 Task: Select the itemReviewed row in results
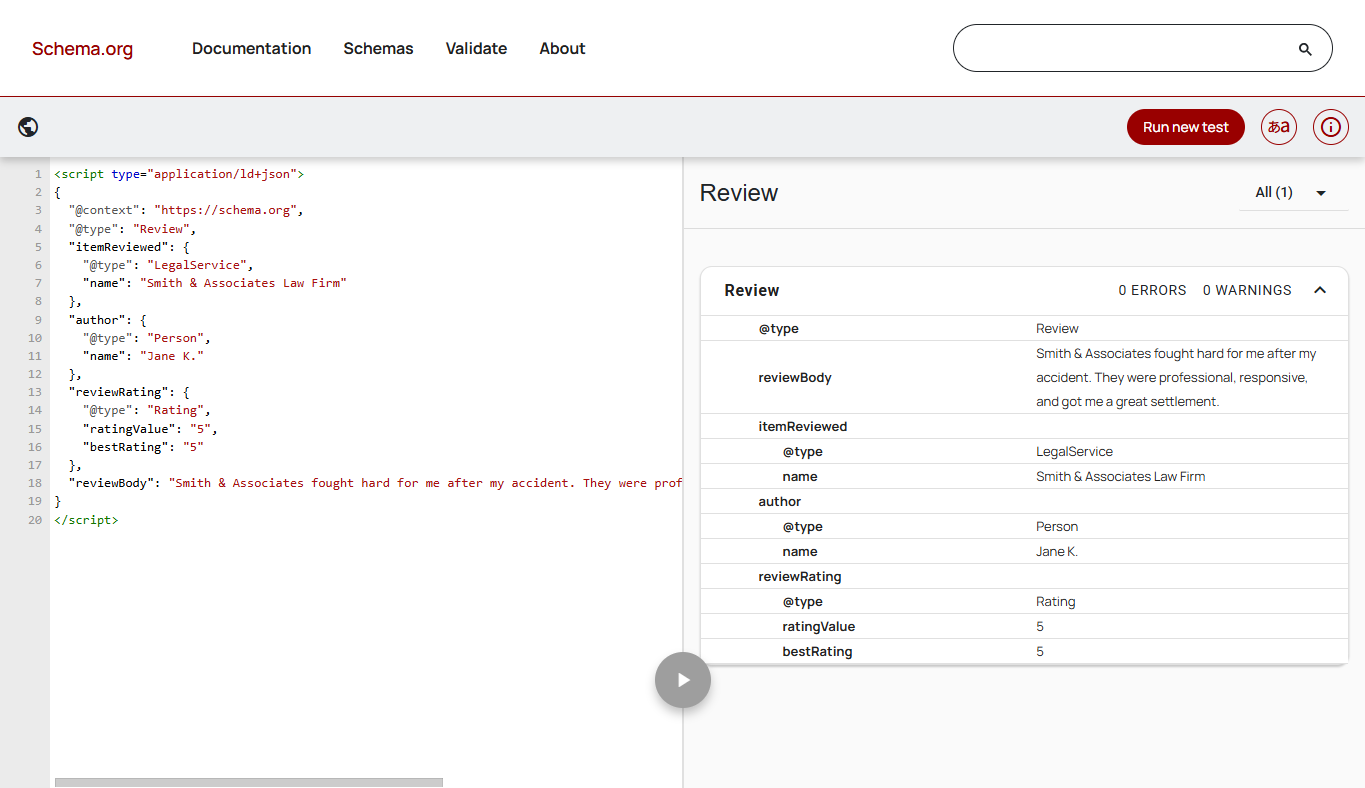pos(802,426)
